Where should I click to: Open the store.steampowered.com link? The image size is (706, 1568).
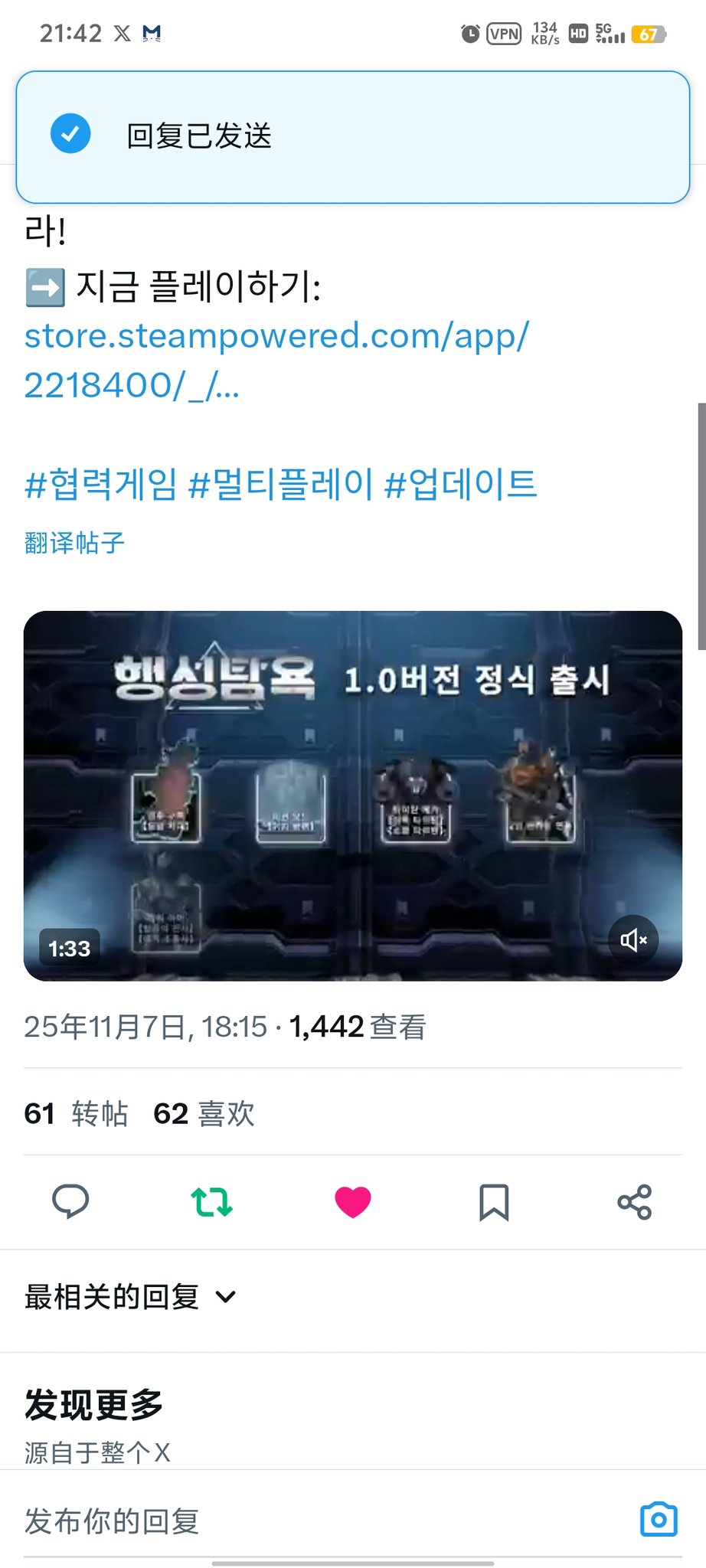276,360
